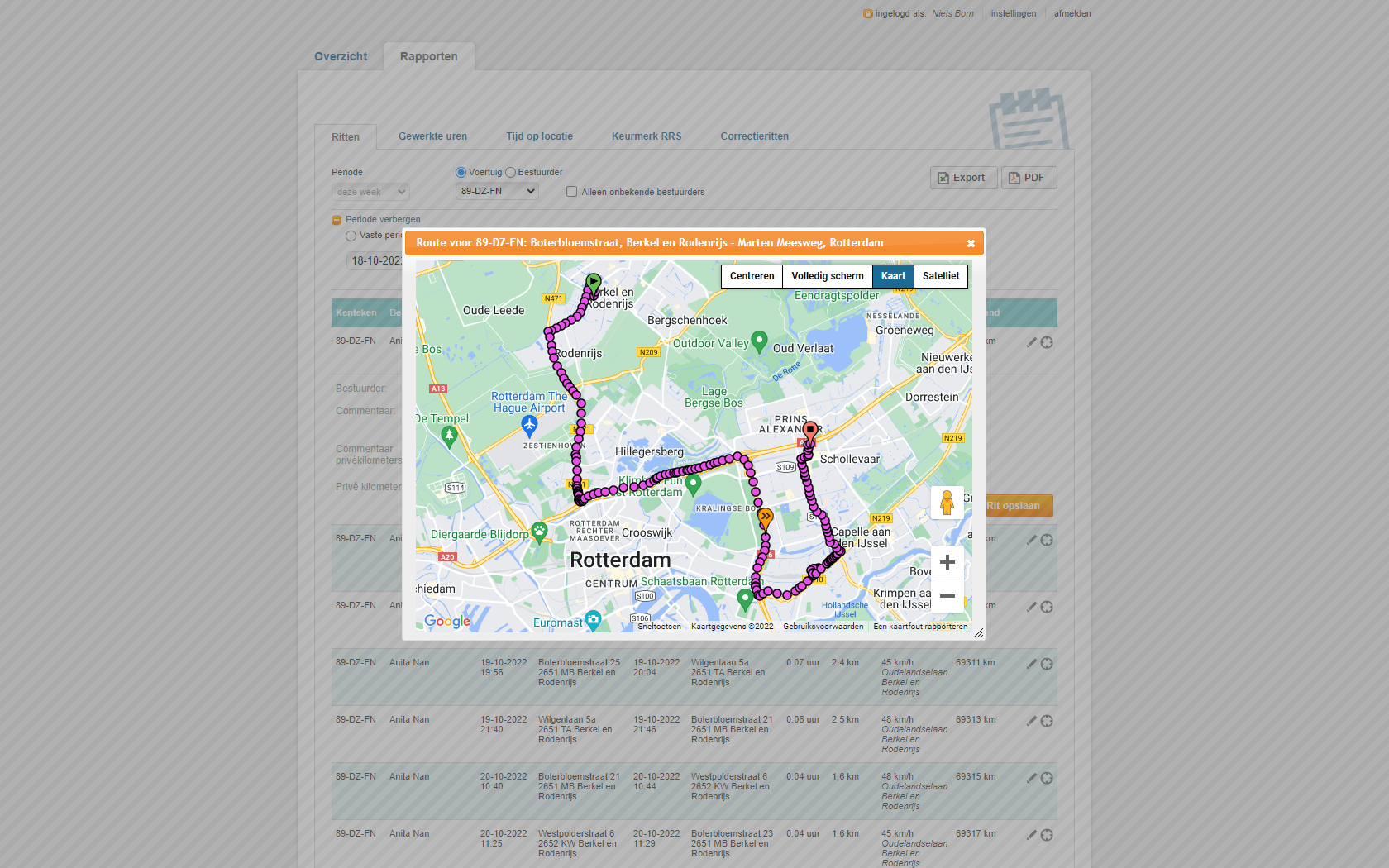Click the Diergaarde Blijdorp zoo pin

tap(539, 533)
